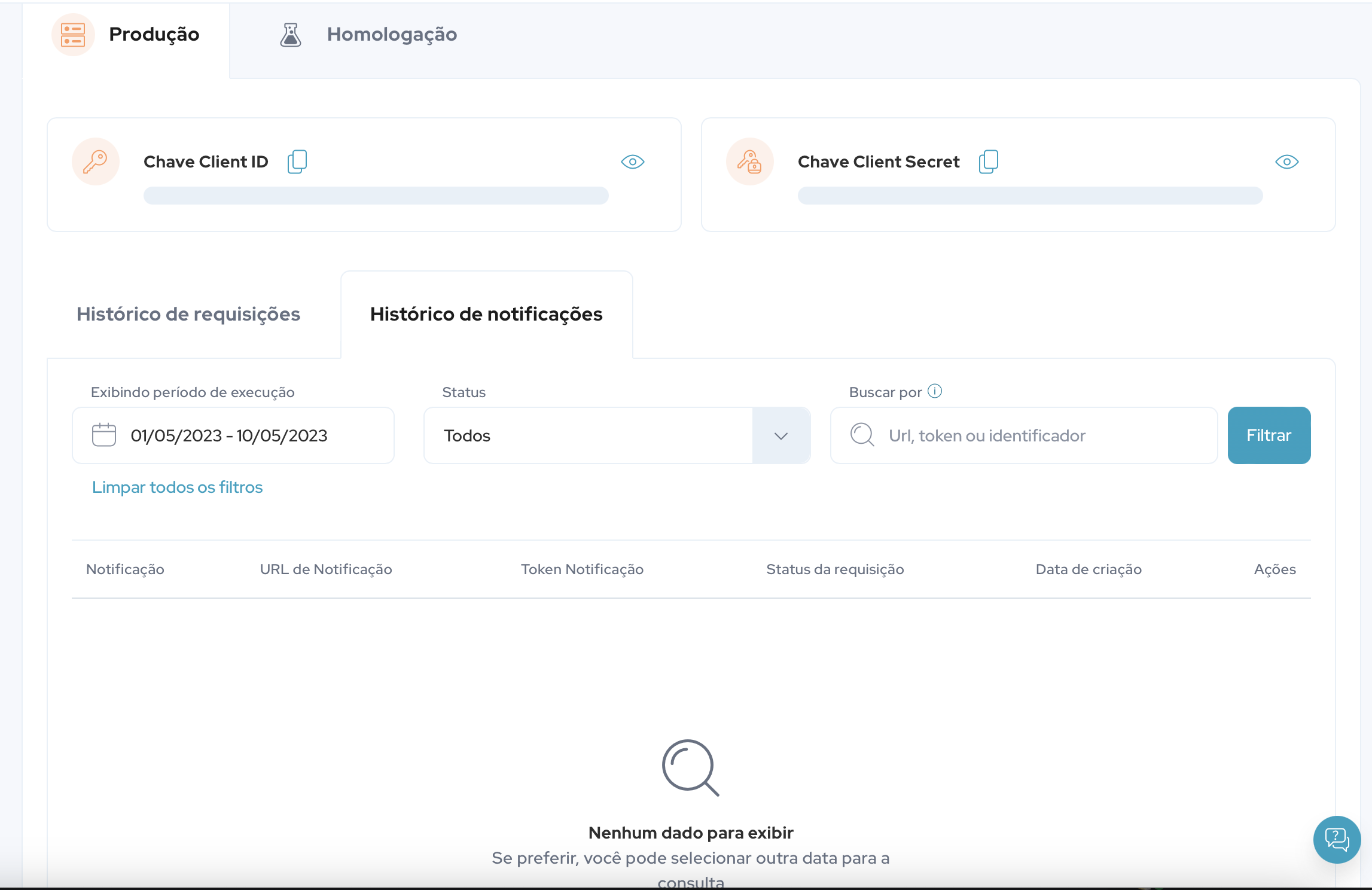Click the magnifier icon in search field
The width and height of the screenshot is (1372, 890).
(862, 435)
